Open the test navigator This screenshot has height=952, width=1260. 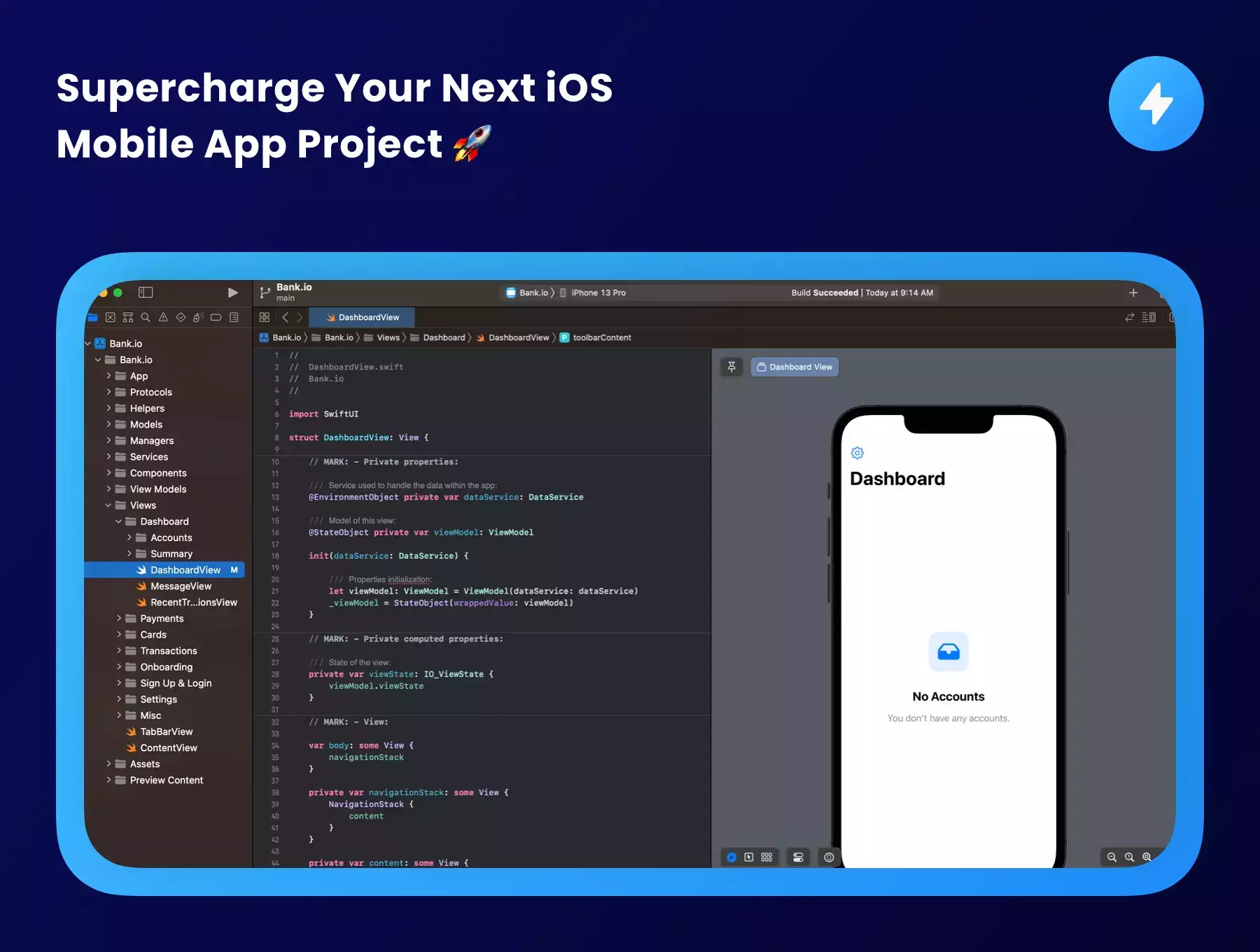[181, 317]
